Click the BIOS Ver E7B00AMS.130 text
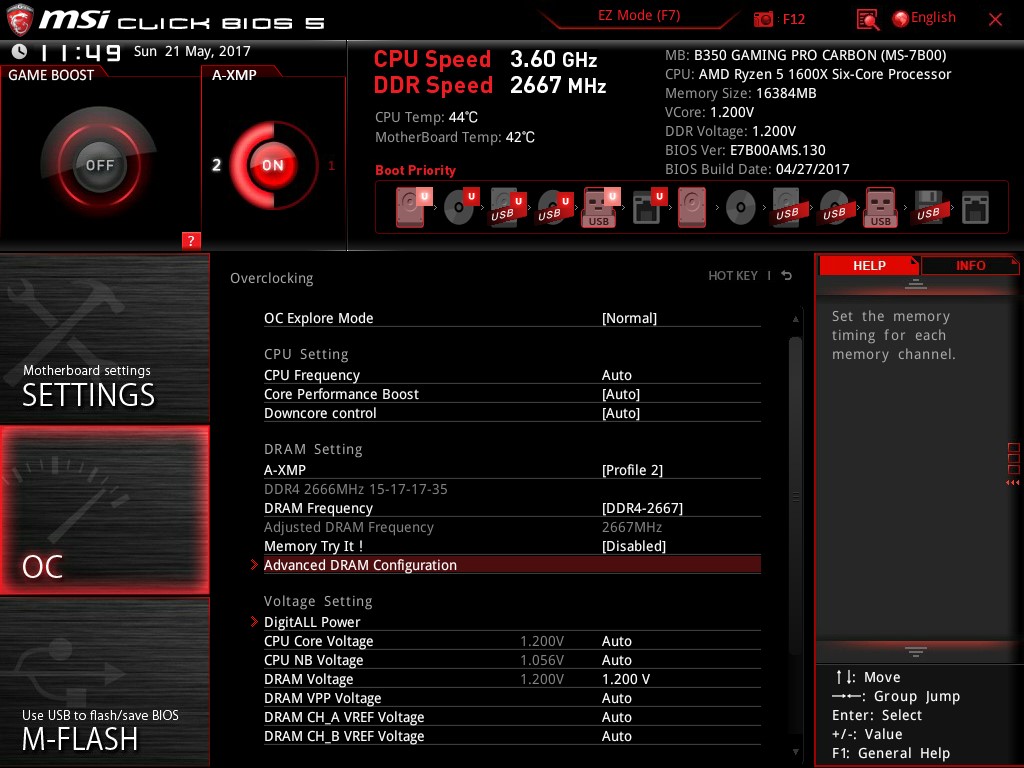Screen dimensions: 1024x768 tap(745, 150)
